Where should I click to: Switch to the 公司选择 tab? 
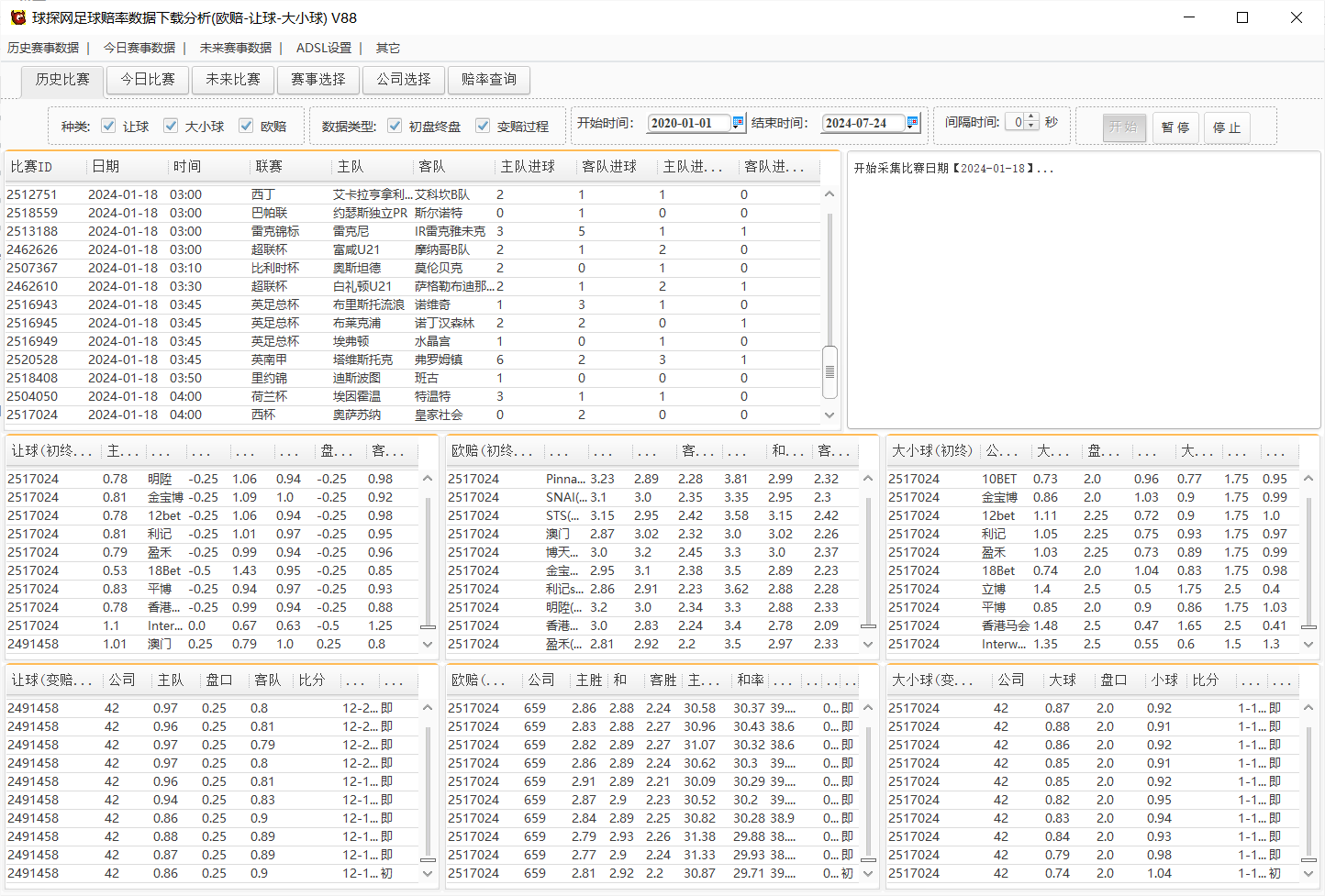click(x=404, y=80)
